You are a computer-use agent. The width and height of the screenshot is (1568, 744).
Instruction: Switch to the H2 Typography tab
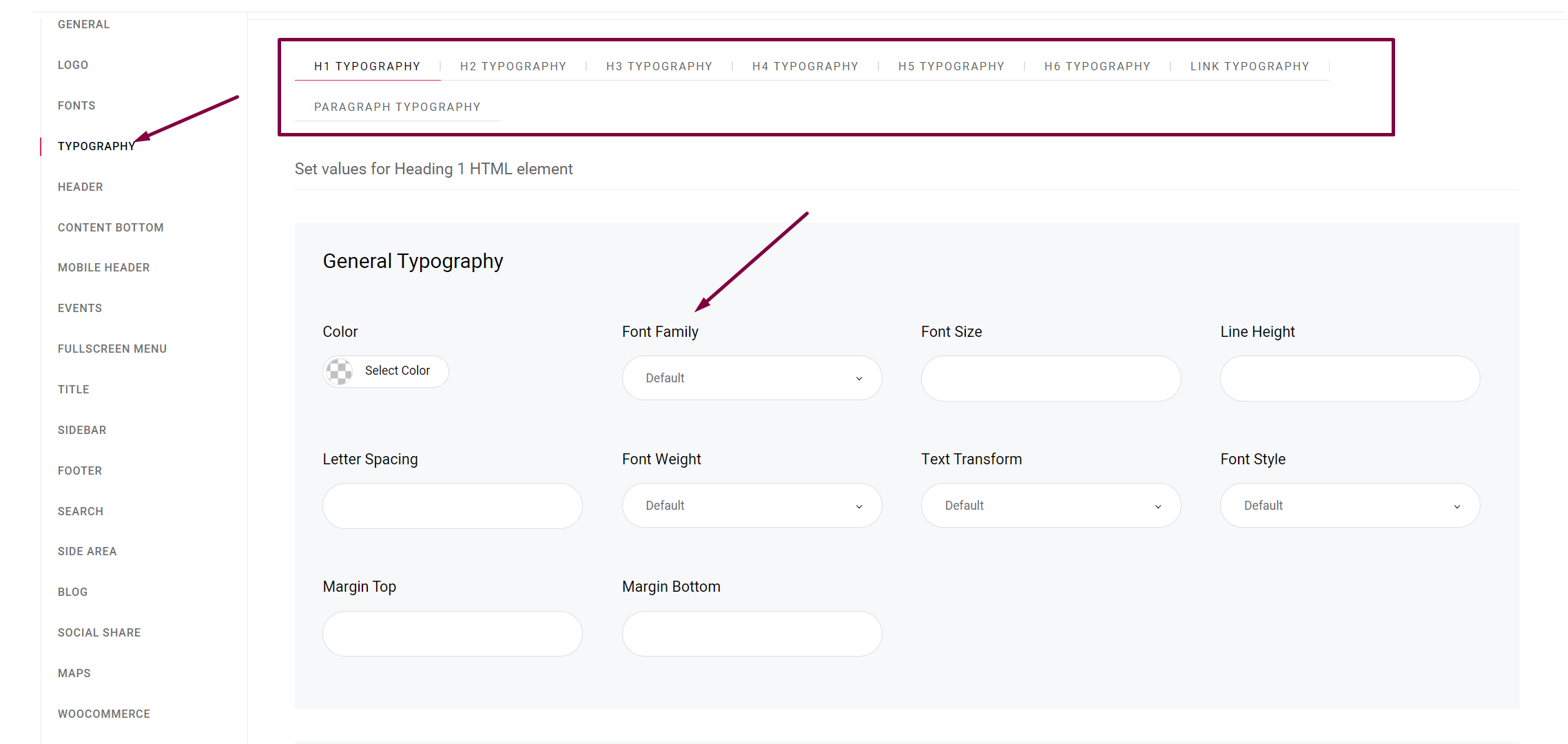[513, 66]
